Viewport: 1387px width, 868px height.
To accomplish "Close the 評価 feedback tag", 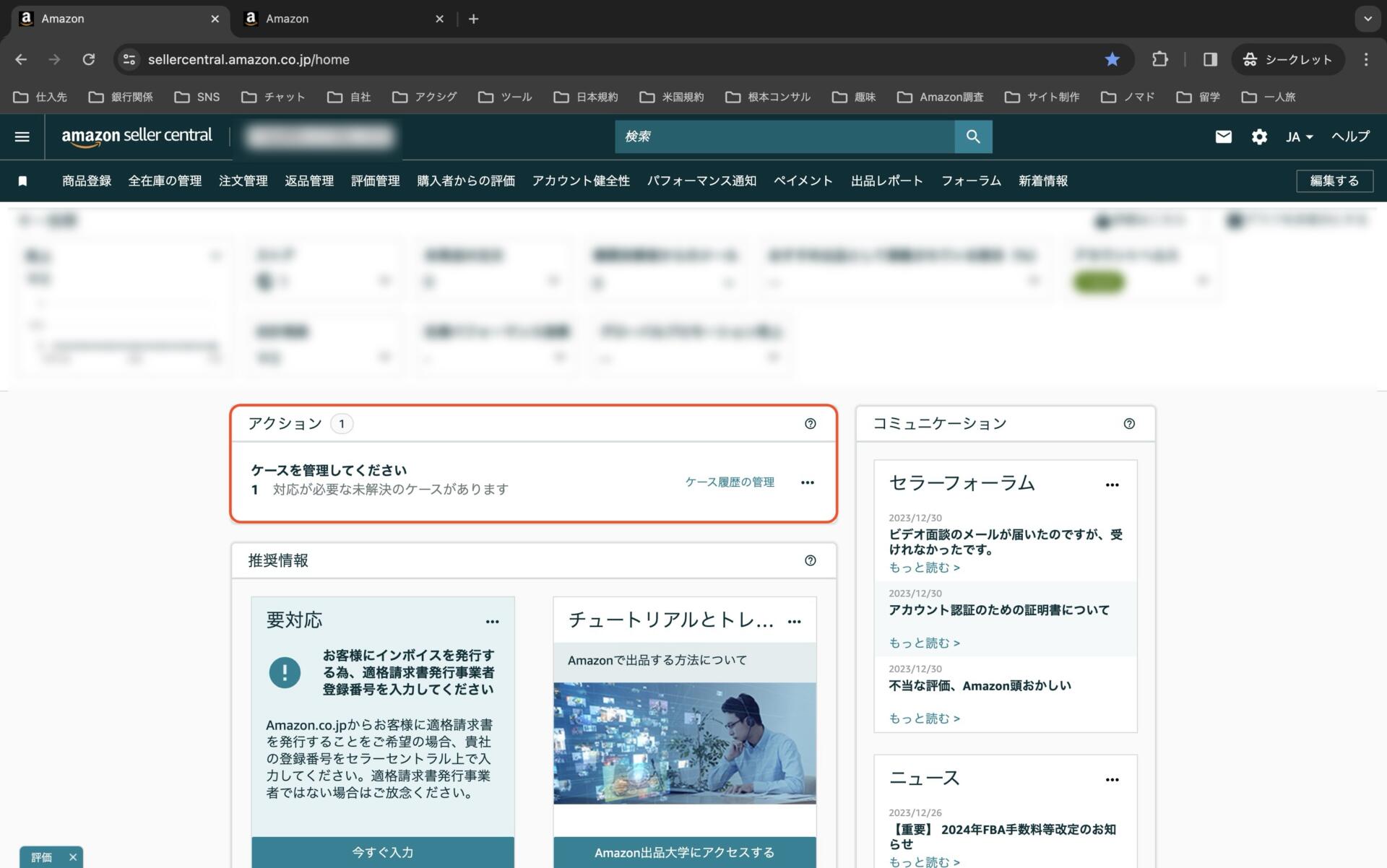I will 72,857.
